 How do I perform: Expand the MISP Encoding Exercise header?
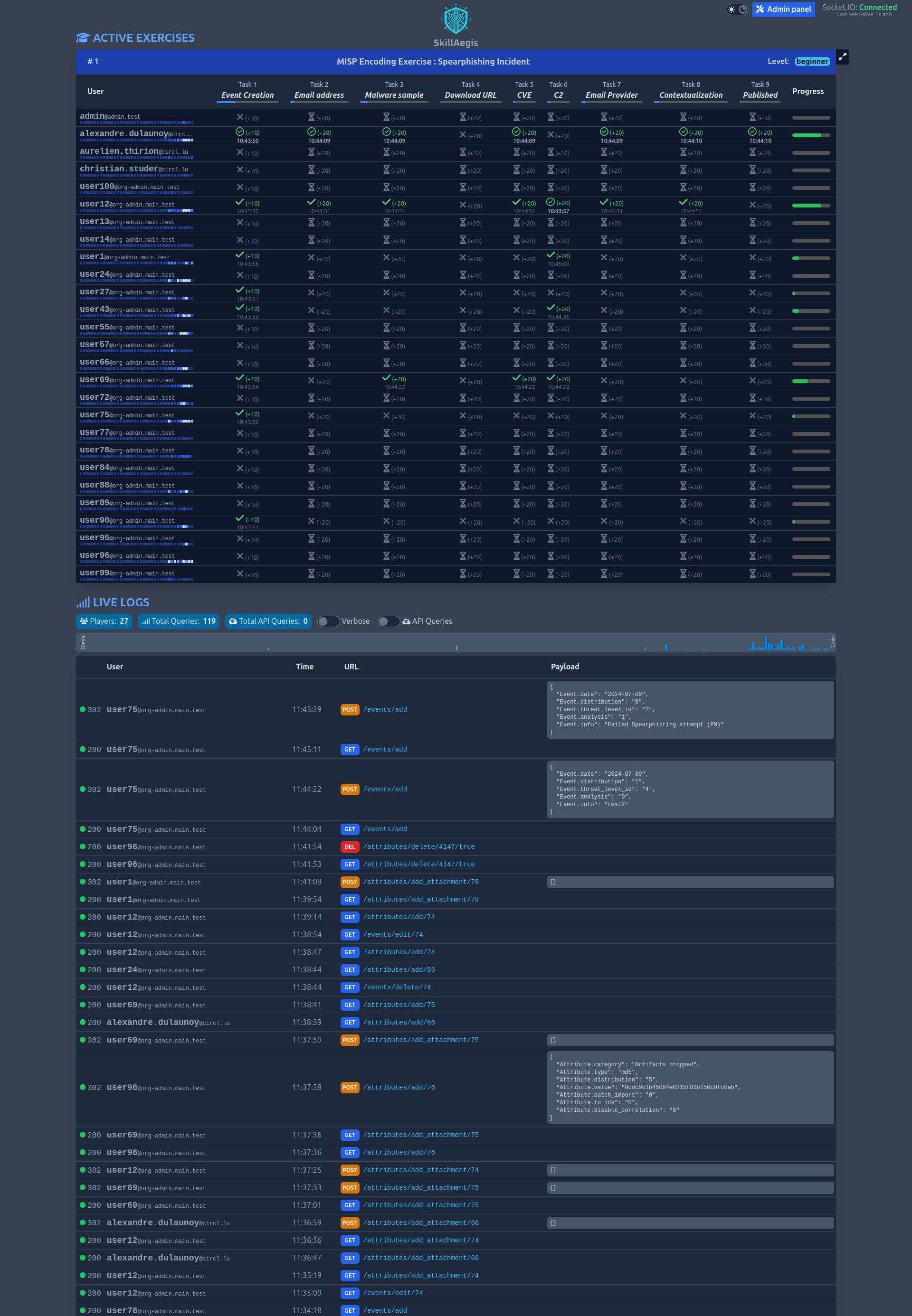(x=433, y=62)
